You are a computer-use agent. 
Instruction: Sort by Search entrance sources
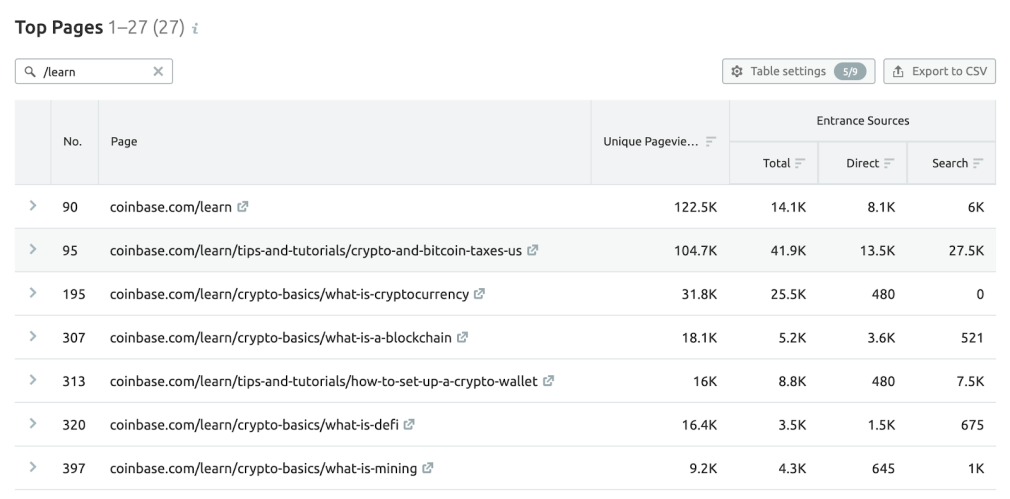point(977,163)
